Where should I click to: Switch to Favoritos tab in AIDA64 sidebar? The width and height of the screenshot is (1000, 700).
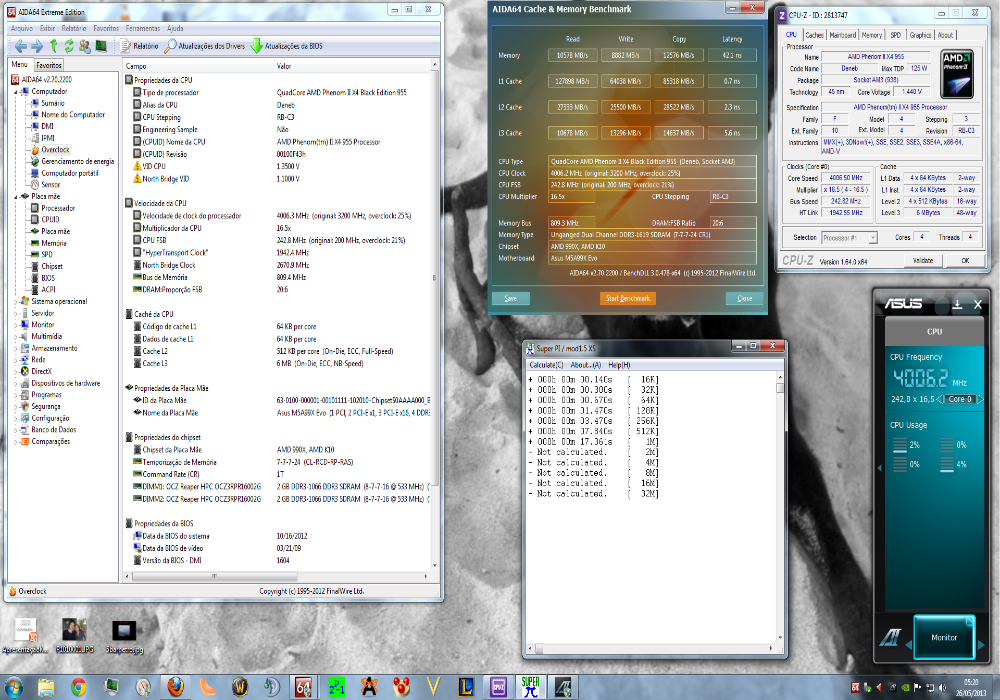coord(49,65)
